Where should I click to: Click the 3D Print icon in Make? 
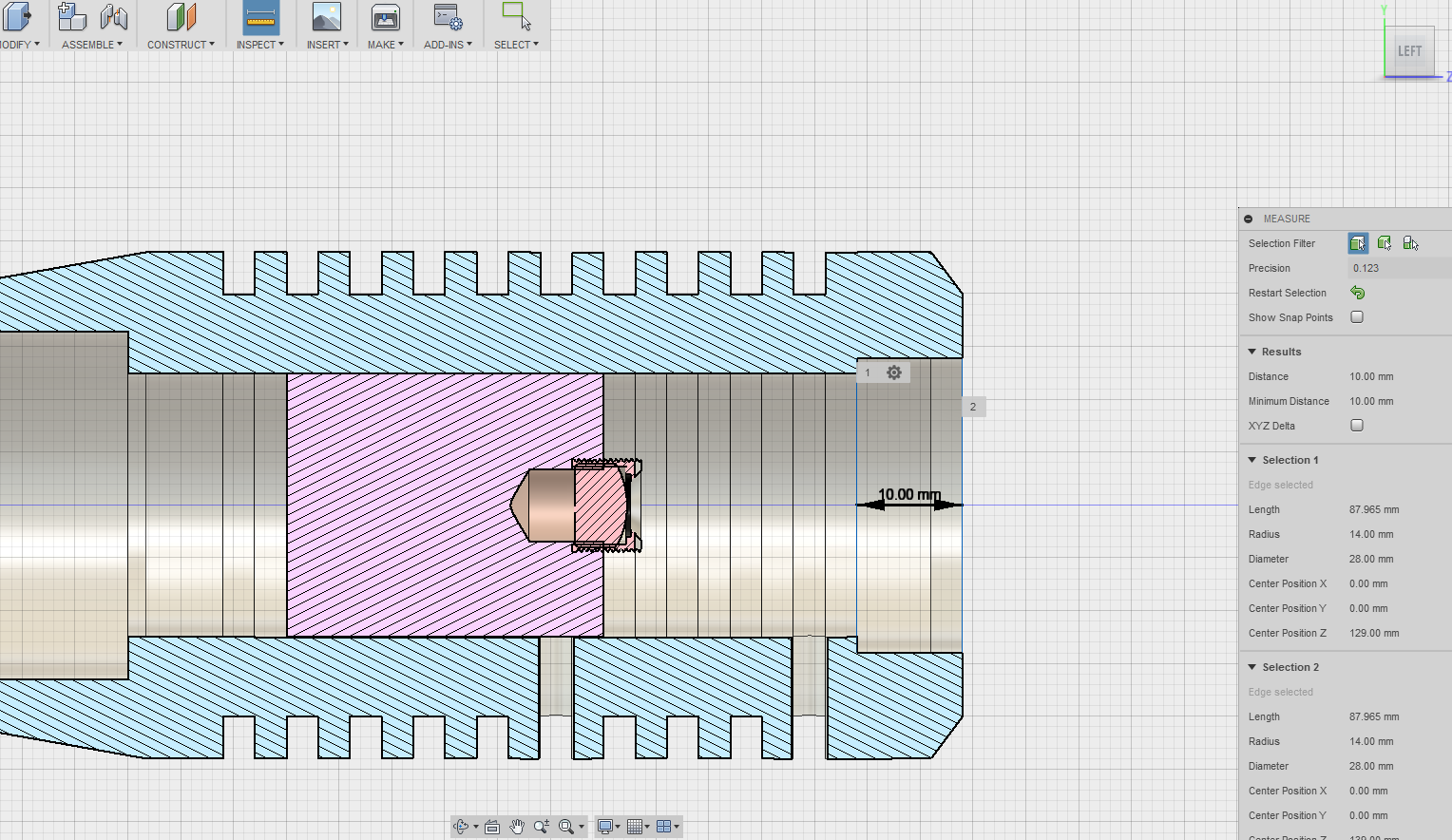(x=385, y=18)
